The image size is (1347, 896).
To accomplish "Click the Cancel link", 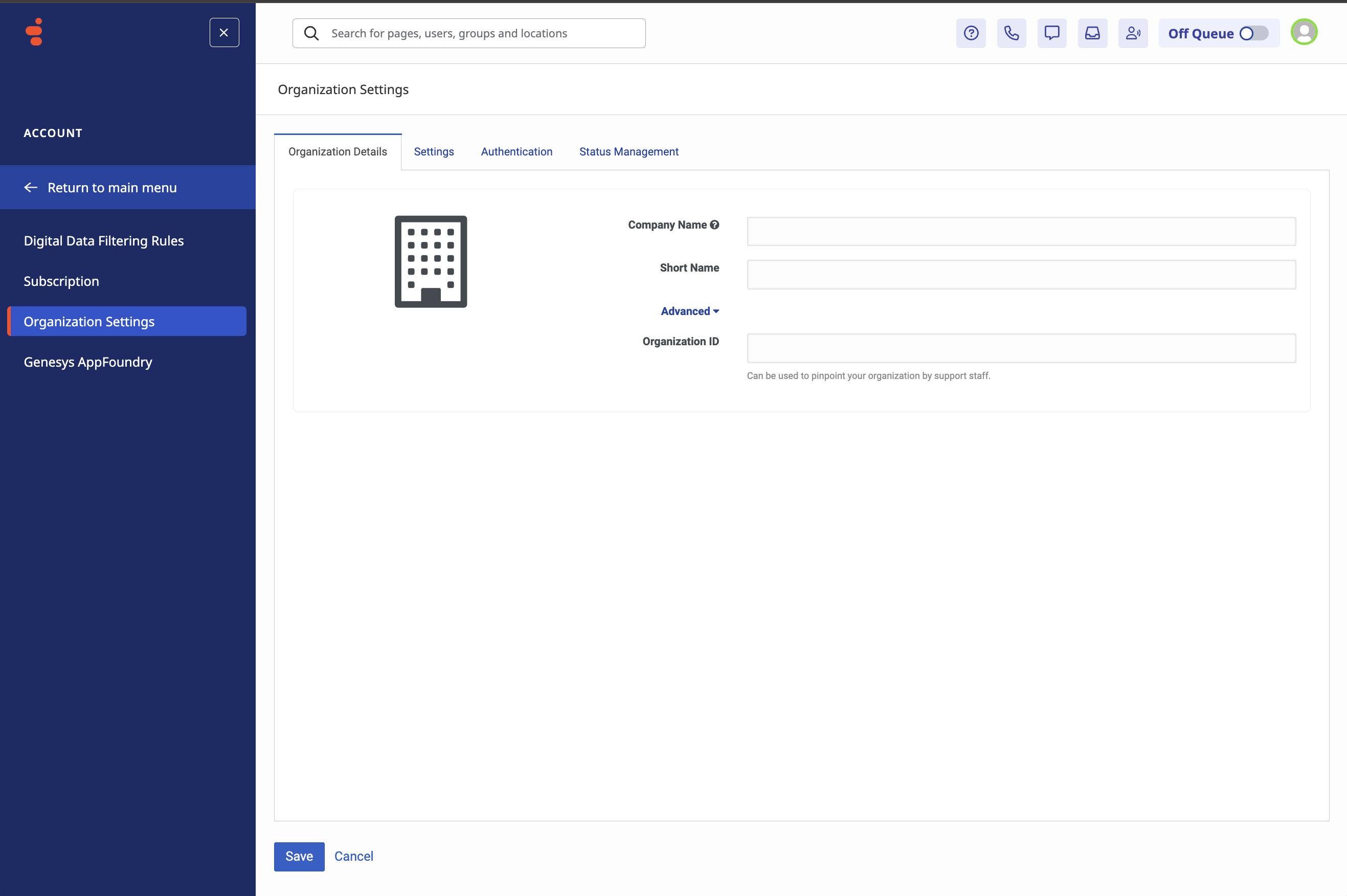I will click(353, 856).
